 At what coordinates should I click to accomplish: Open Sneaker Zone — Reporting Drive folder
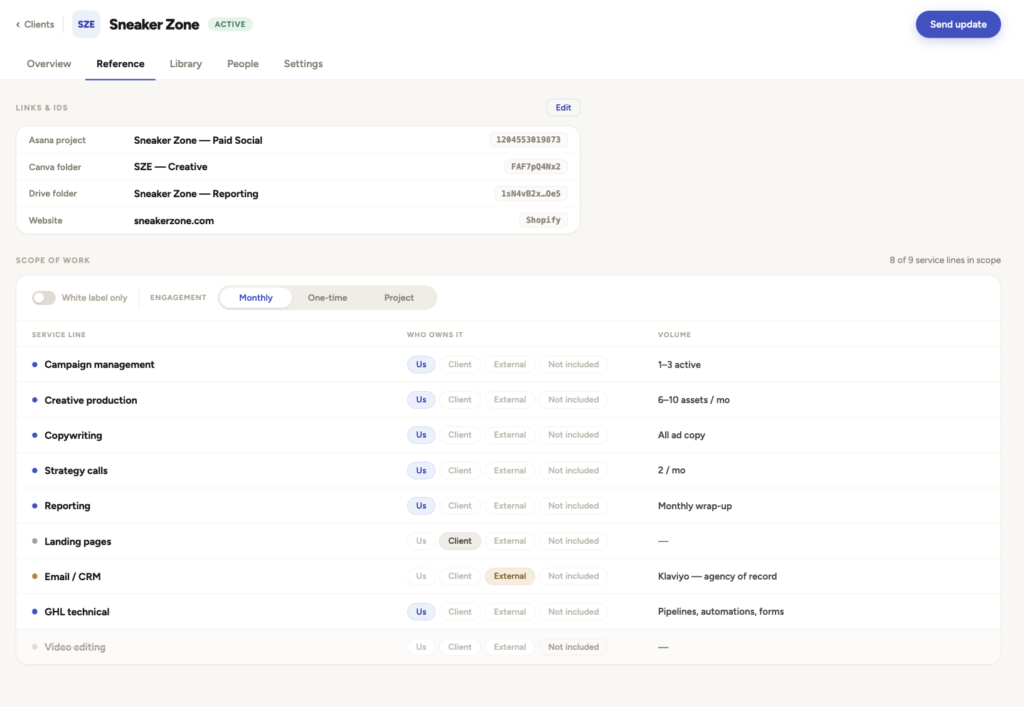pyautogui.click(x=196, y=194)
